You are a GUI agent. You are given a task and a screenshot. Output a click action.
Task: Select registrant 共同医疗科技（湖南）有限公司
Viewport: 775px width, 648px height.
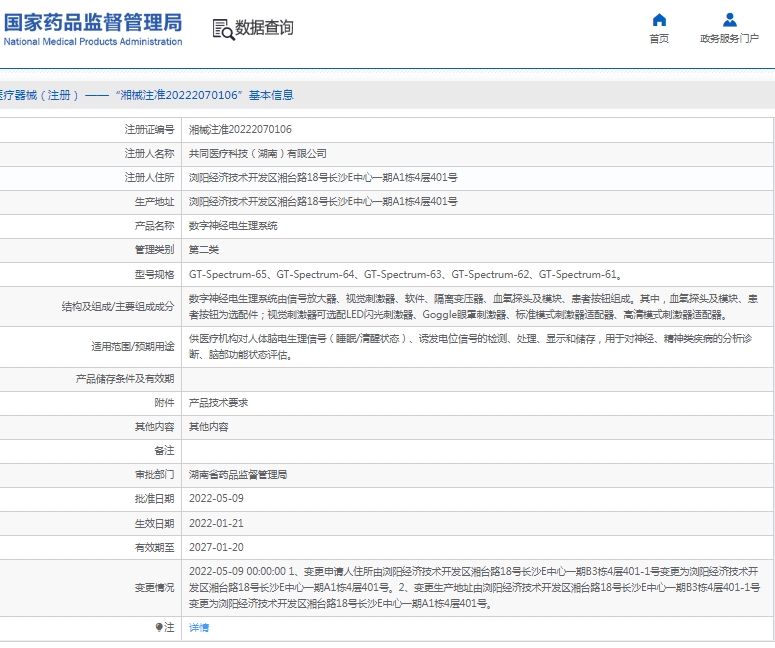258,154
